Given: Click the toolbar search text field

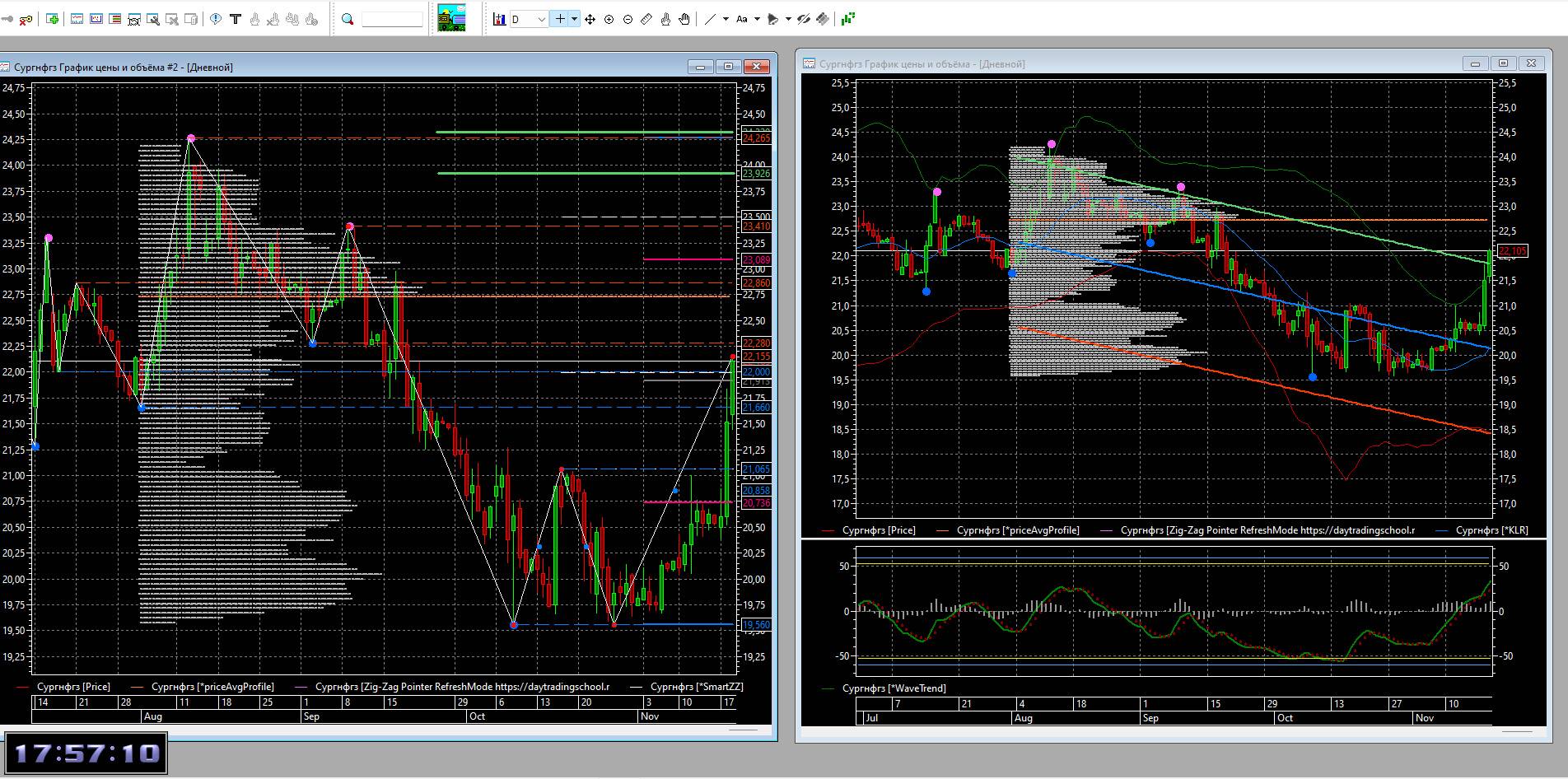Looking at the screenshot, I should pyautogui.click(x=392, y=19).
